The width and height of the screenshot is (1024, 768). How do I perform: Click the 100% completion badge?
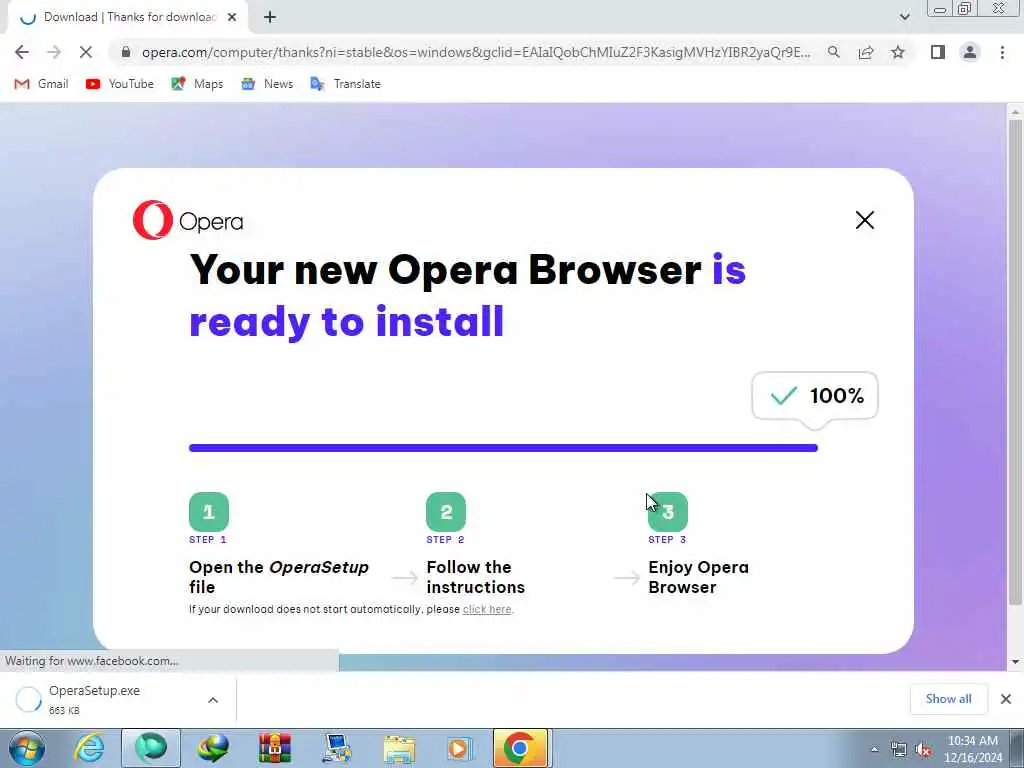coord(815,396)
